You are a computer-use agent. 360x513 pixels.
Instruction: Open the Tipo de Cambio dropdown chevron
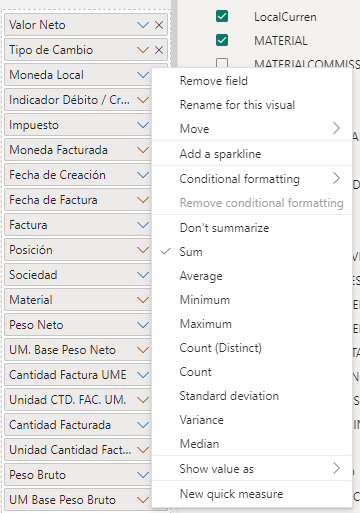point(143,50)
